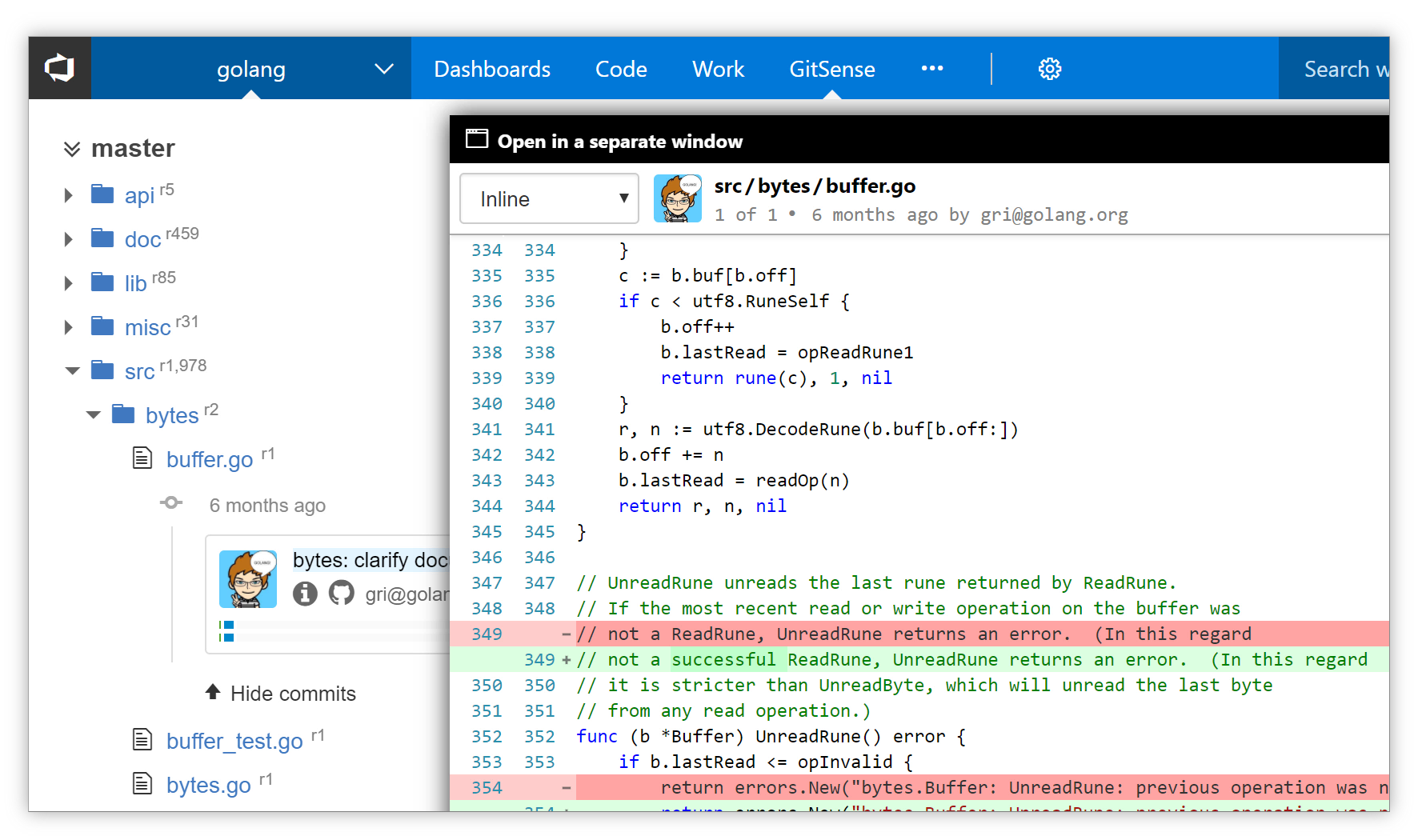The height and width of the screenshot is (840, 1418).
Task: Expand the api folder arrow
Action: (x=69, y=195)
